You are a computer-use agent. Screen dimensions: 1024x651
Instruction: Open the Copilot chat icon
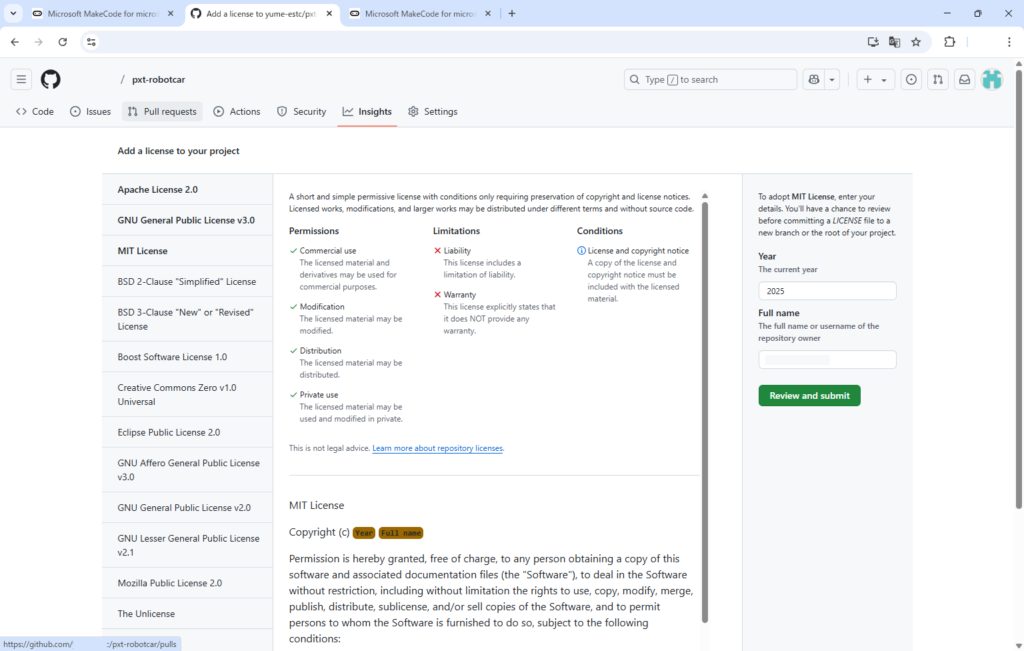[x=814, y=79]
